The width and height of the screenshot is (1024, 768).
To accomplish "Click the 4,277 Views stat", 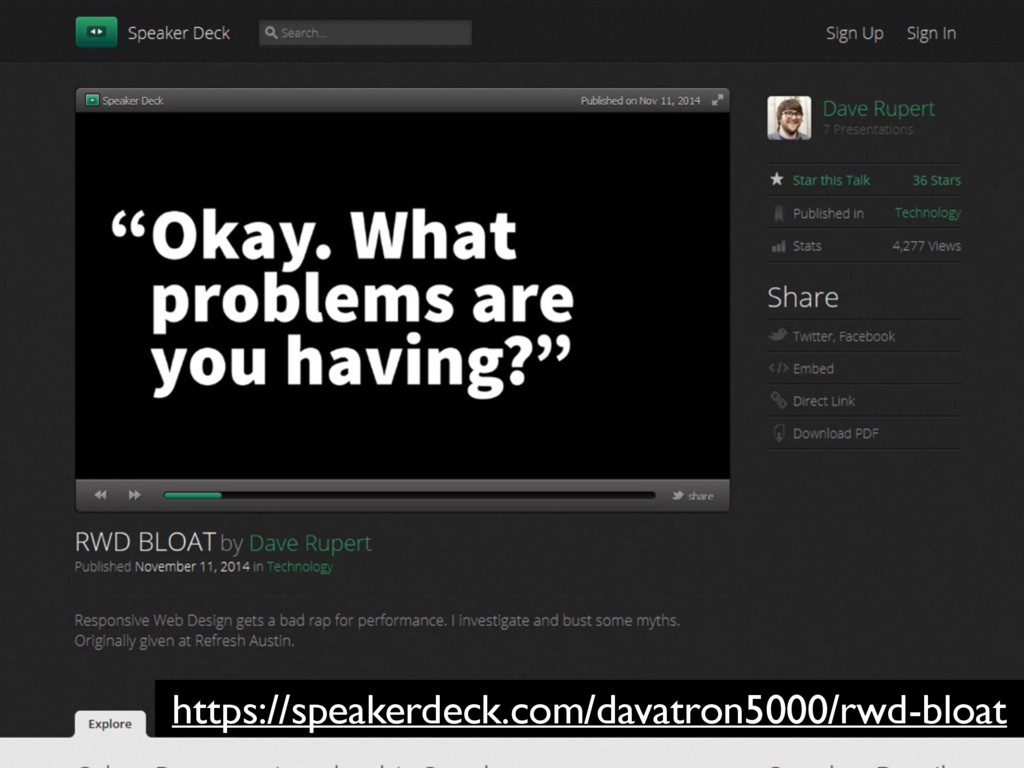I will [926, 246].
